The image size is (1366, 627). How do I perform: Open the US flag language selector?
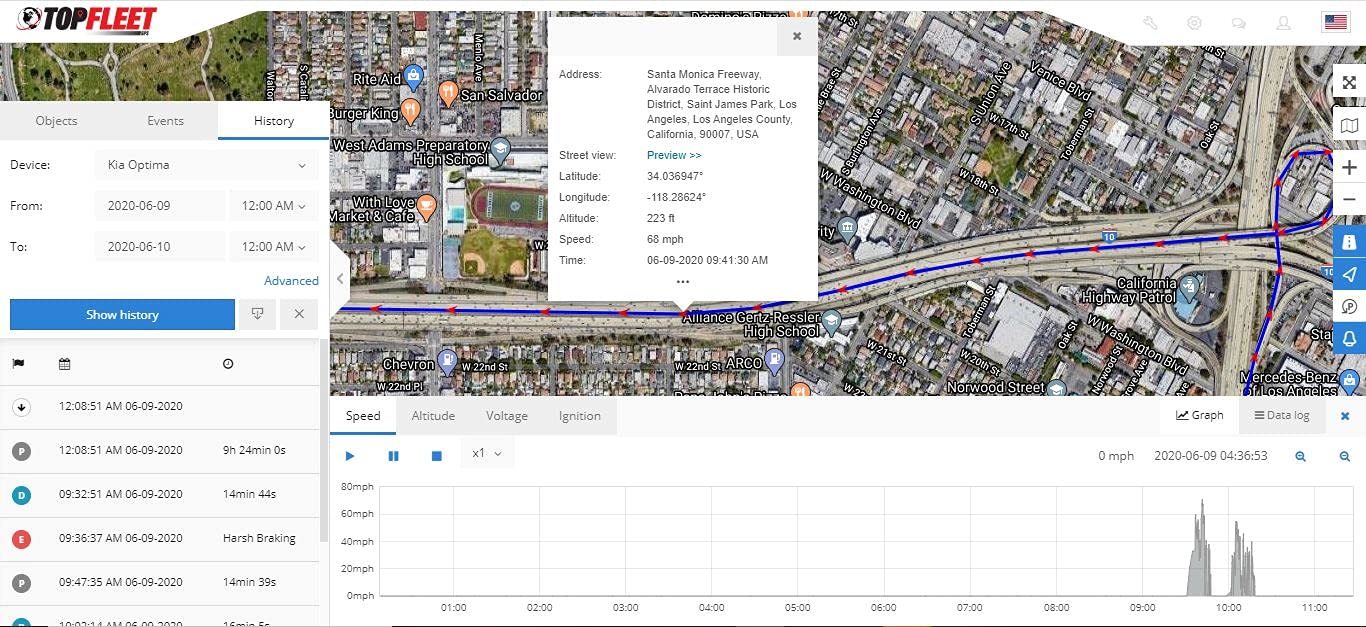tap(1335, 23)
